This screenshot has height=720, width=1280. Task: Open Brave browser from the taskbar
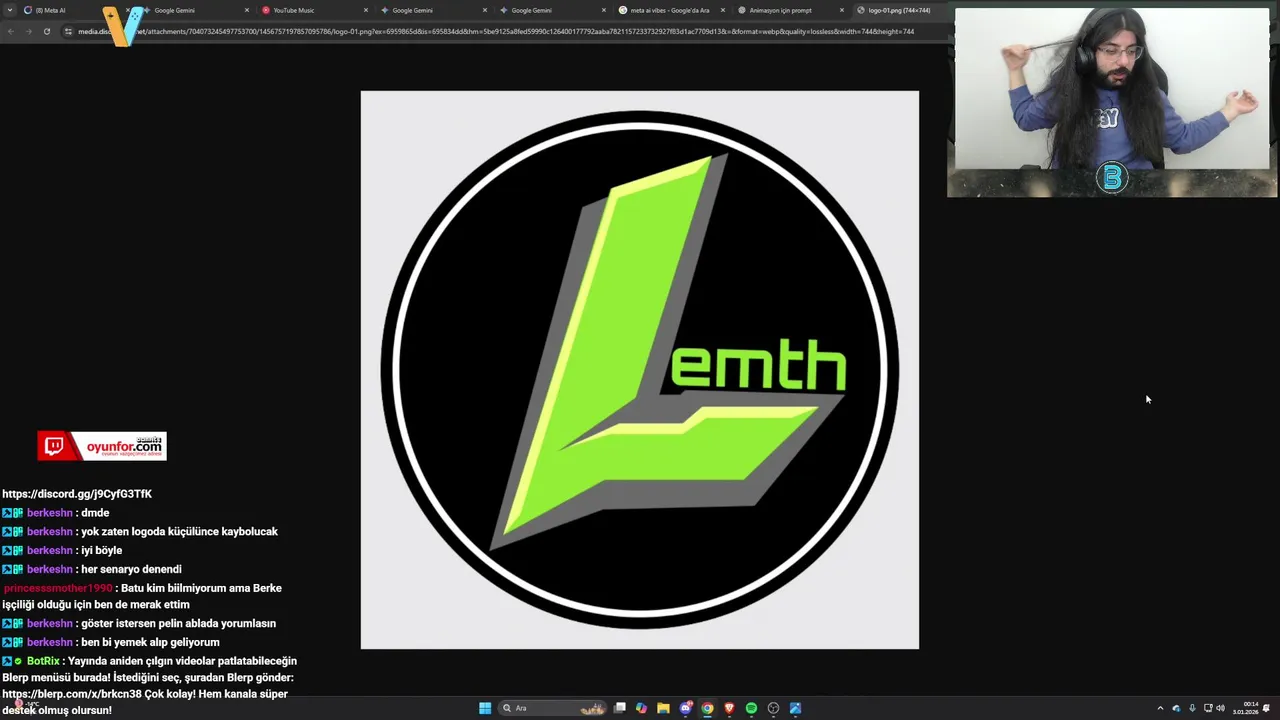[729, 708]
